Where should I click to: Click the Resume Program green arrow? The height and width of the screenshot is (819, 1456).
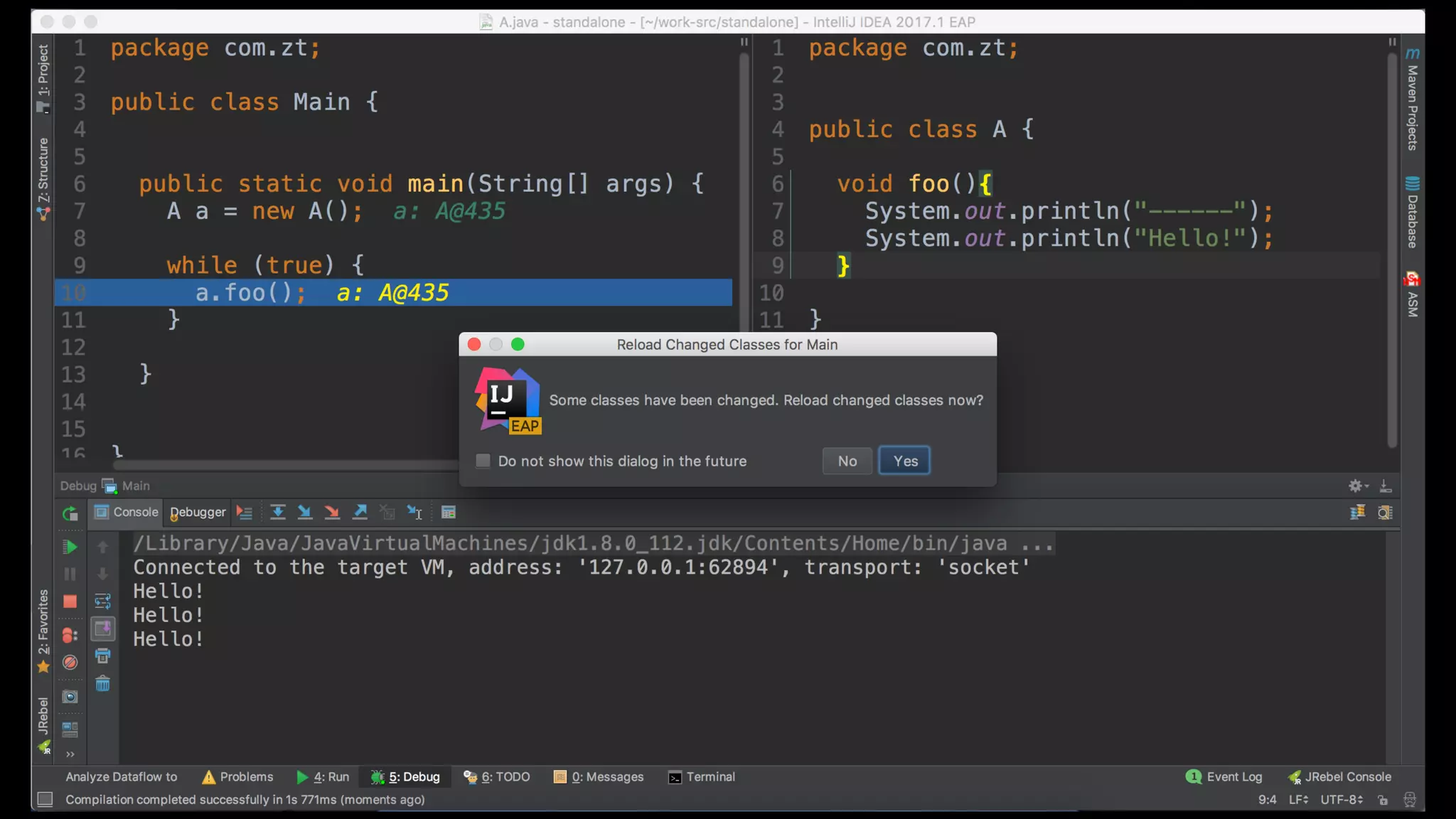click(x=70, y=547)
